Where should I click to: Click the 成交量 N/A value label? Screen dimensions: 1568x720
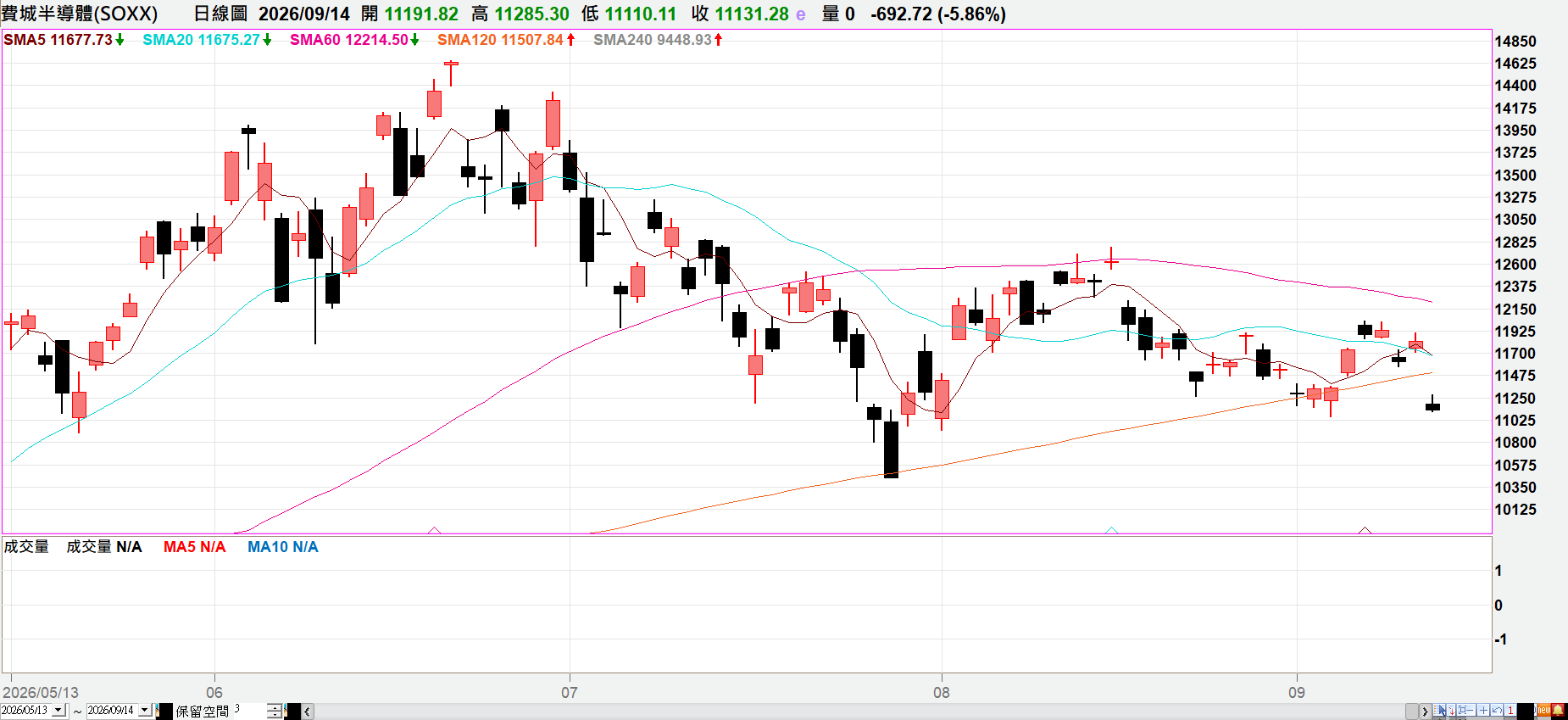(x=104, y=547)
